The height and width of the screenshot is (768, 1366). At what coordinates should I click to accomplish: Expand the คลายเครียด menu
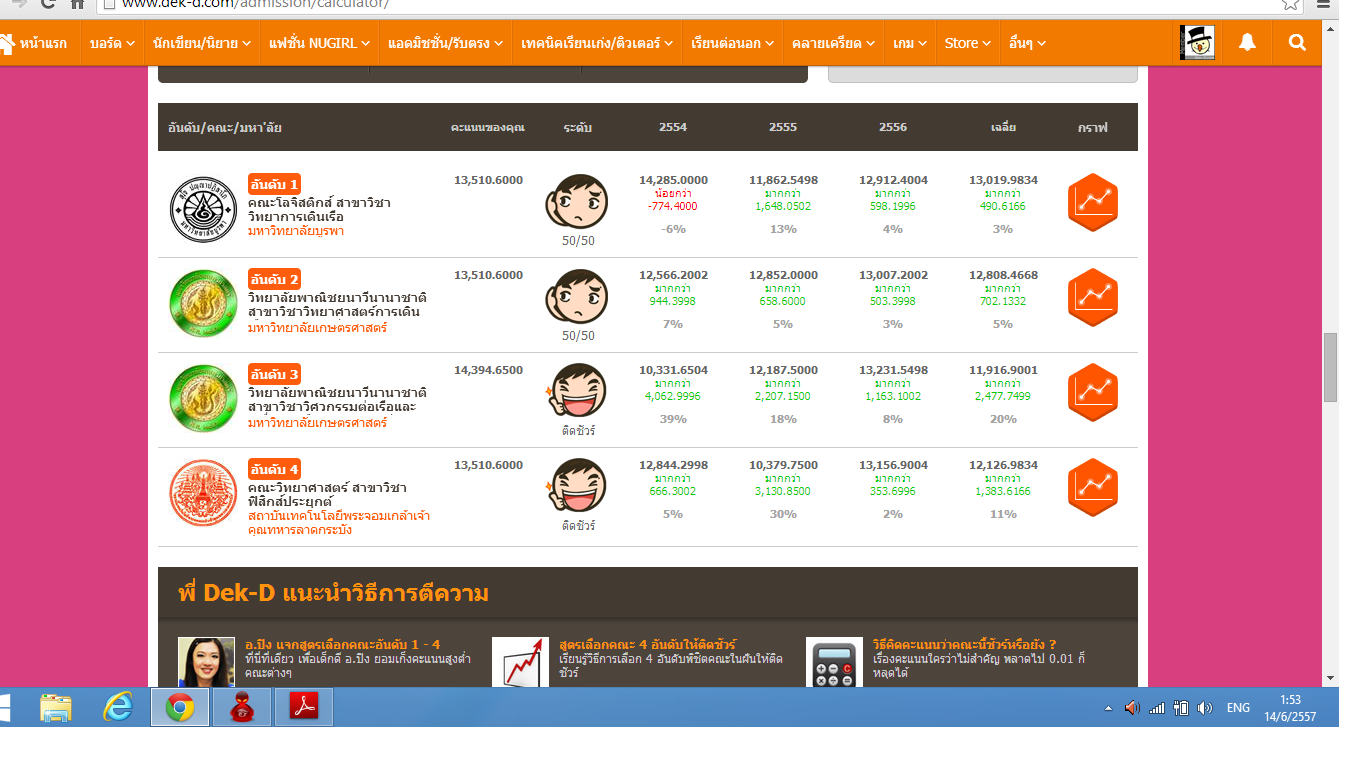pos(834,43)
